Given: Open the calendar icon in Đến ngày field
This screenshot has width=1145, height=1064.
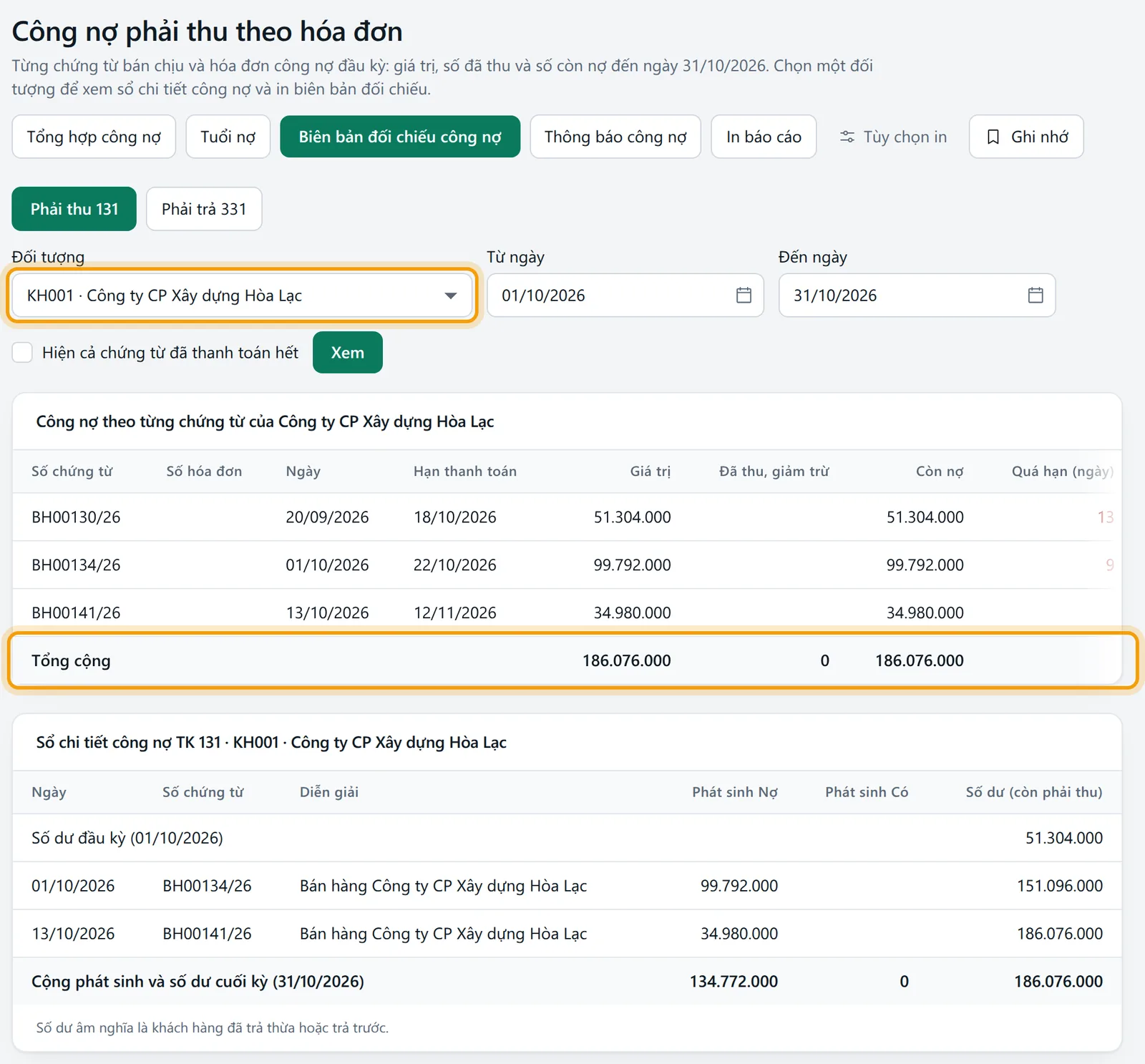Looking at the screenshot, I should coord(1036,295).
